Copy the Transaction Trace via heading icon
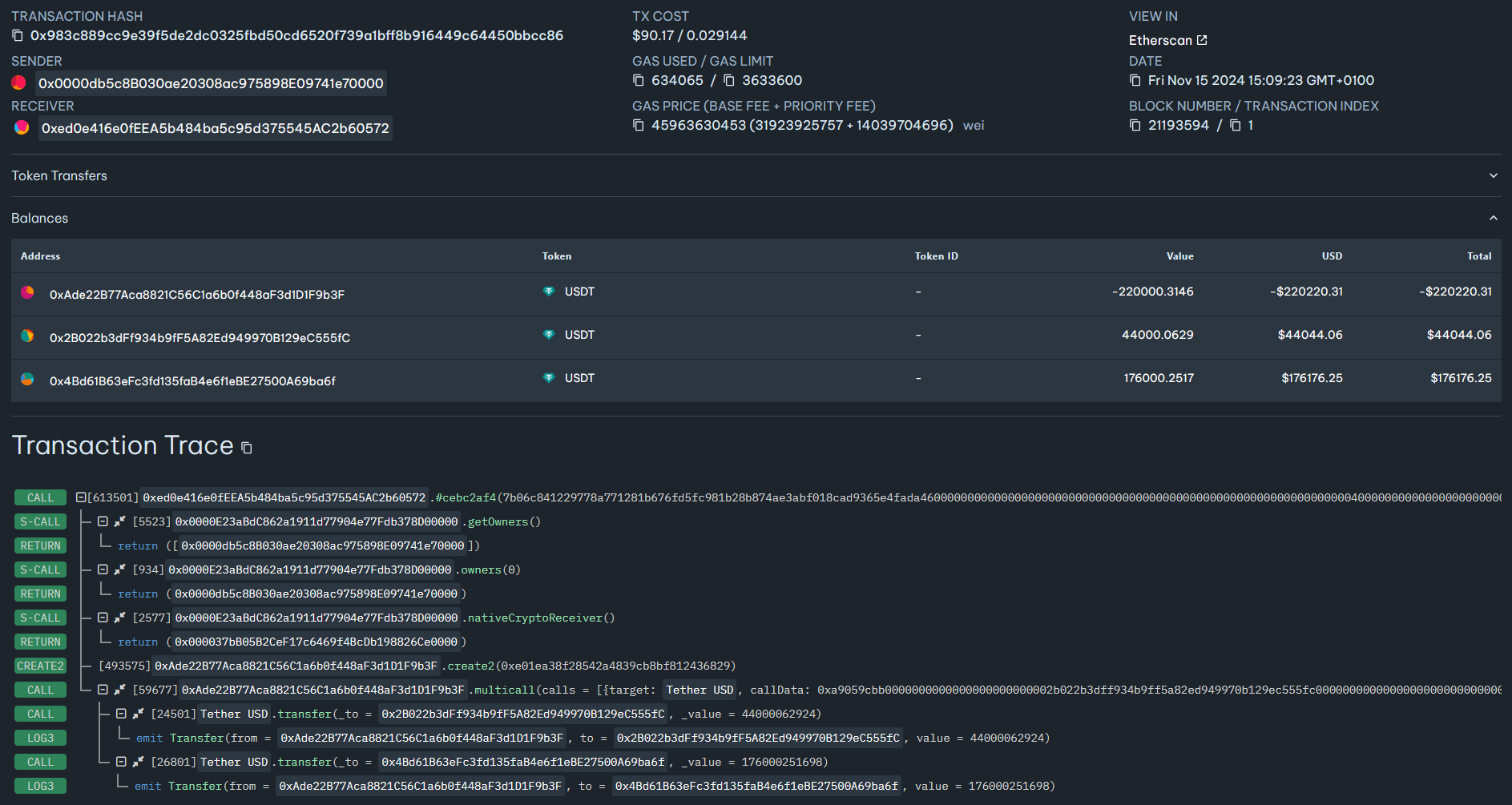 (247, 448)
